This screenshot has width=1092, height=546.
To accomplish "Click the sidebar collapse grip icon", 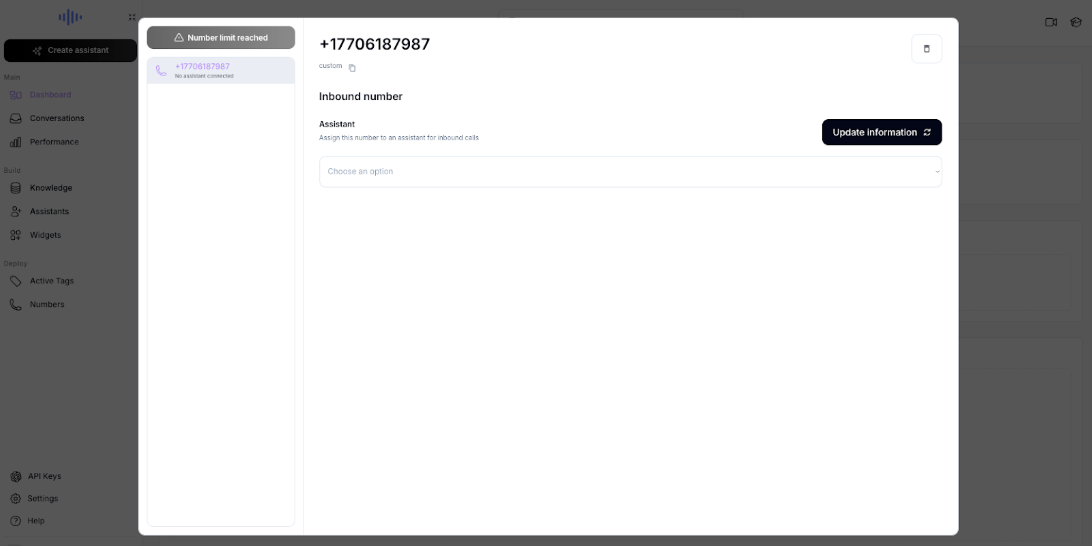I will point(132,17).
